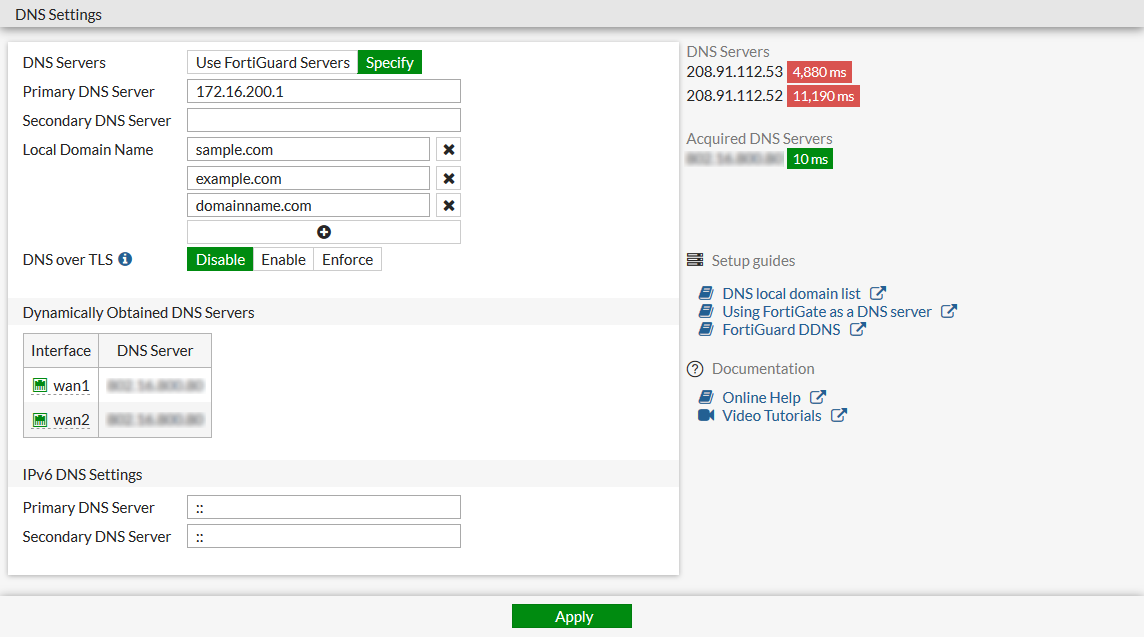The image size is (1144, 637).
Task: Remove the example.com local domain entry
Action: [449, 179]
